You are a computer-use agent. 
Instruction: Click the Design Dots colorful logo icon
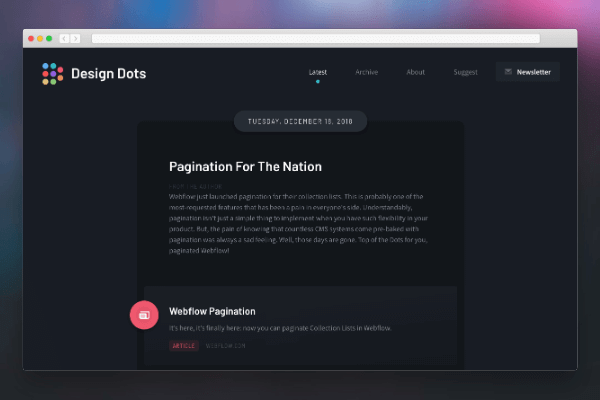coord(52,73)
